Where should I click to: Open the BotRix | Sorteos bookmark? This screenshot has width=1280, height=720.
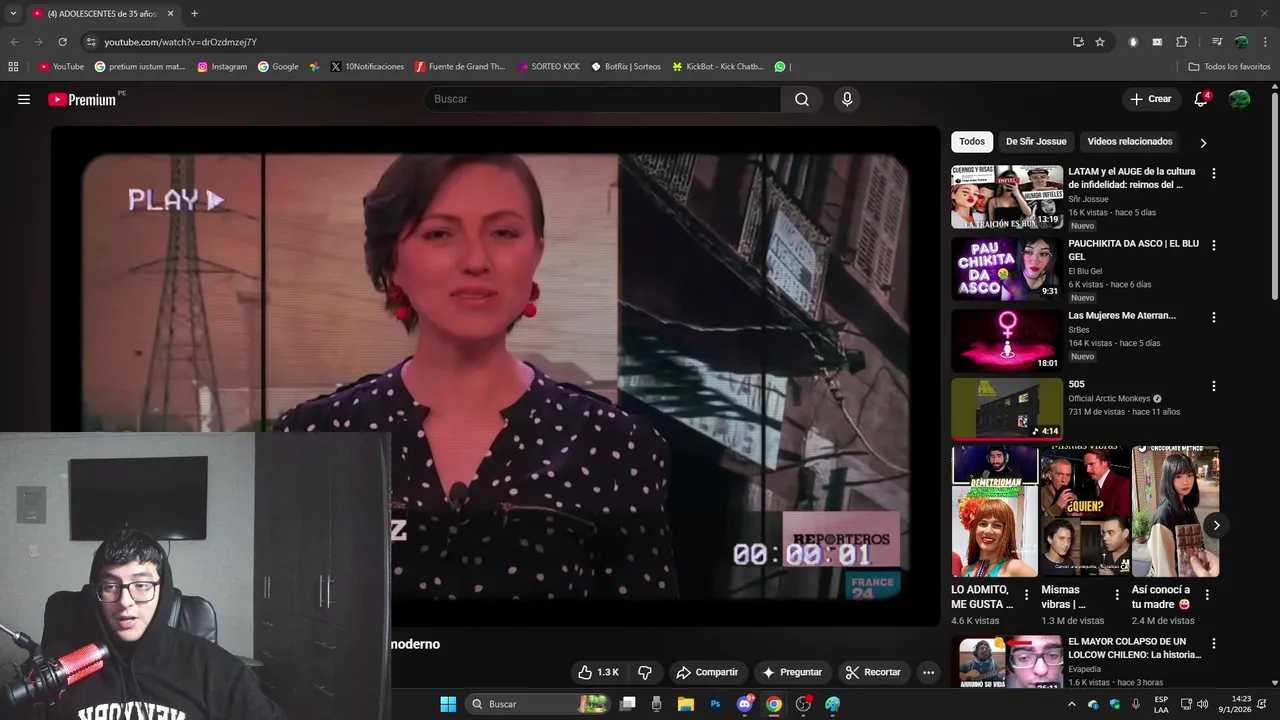(x=626, y=67)
